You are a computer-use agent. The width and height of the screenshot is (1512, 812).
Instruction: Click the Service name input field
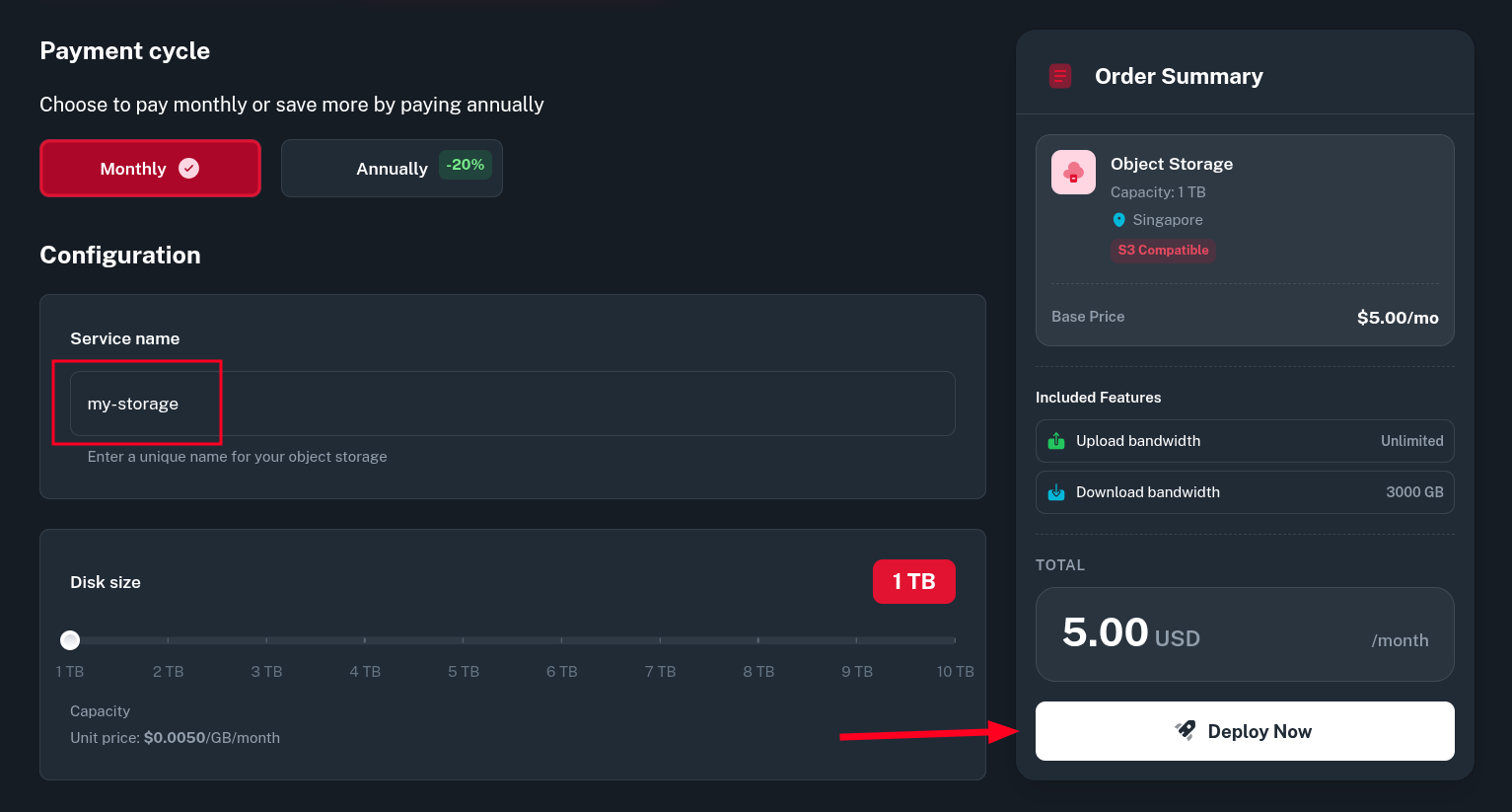(x=513, y=404)
